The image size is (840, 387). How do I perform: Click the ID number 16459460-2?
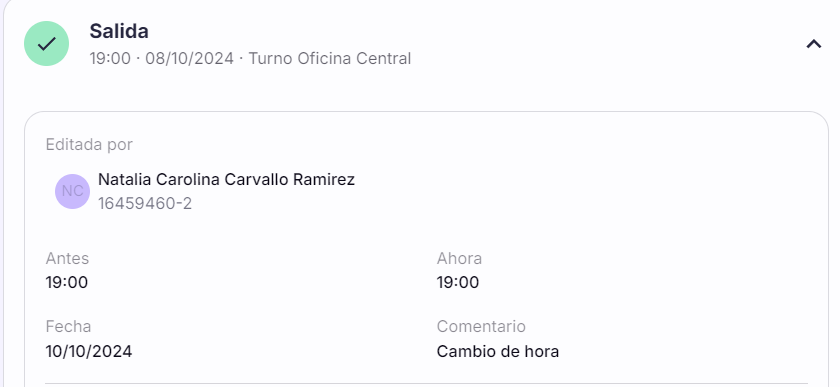145,204
